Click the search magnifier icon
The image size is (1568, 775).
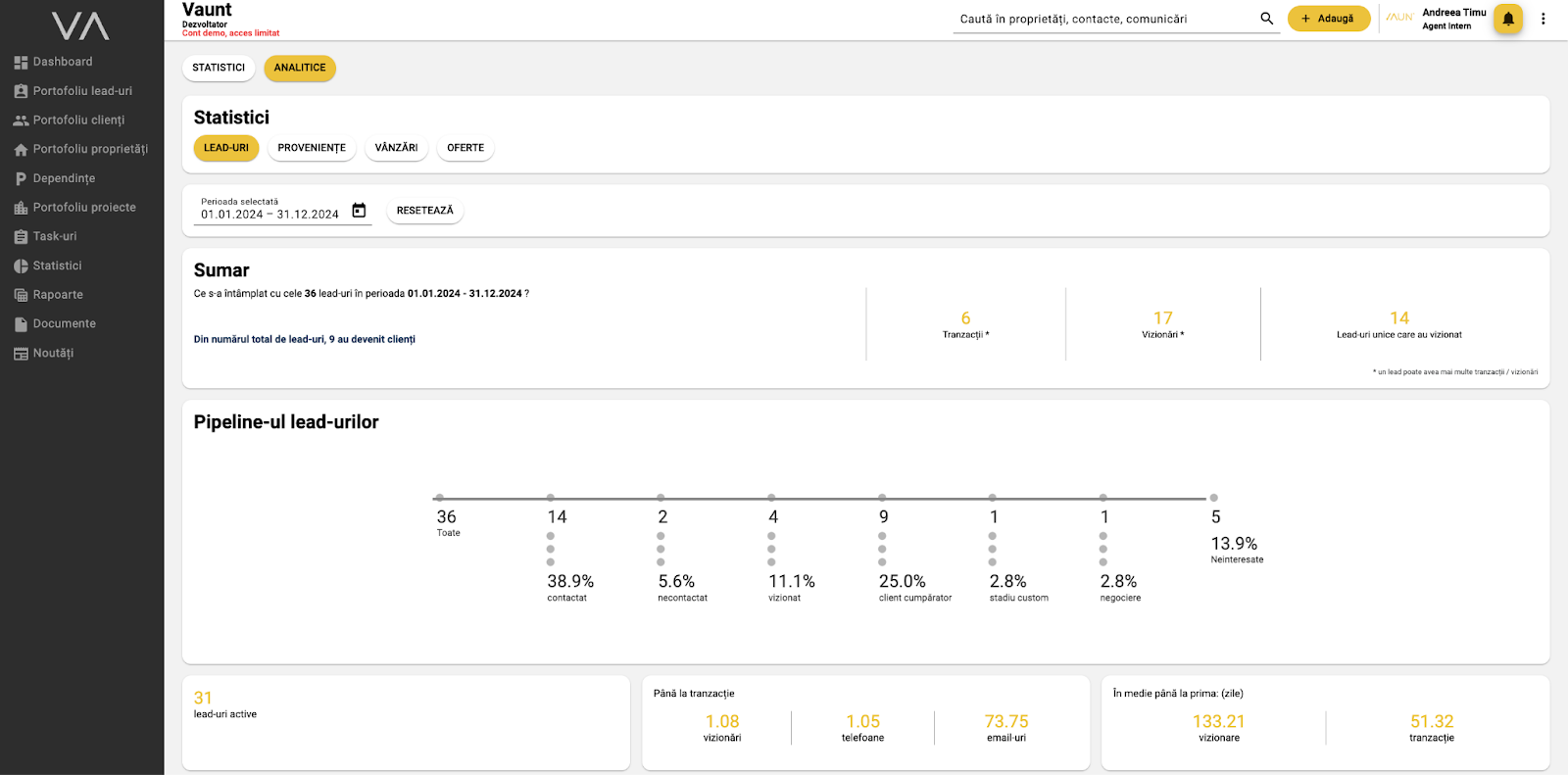pos(1267,19)
